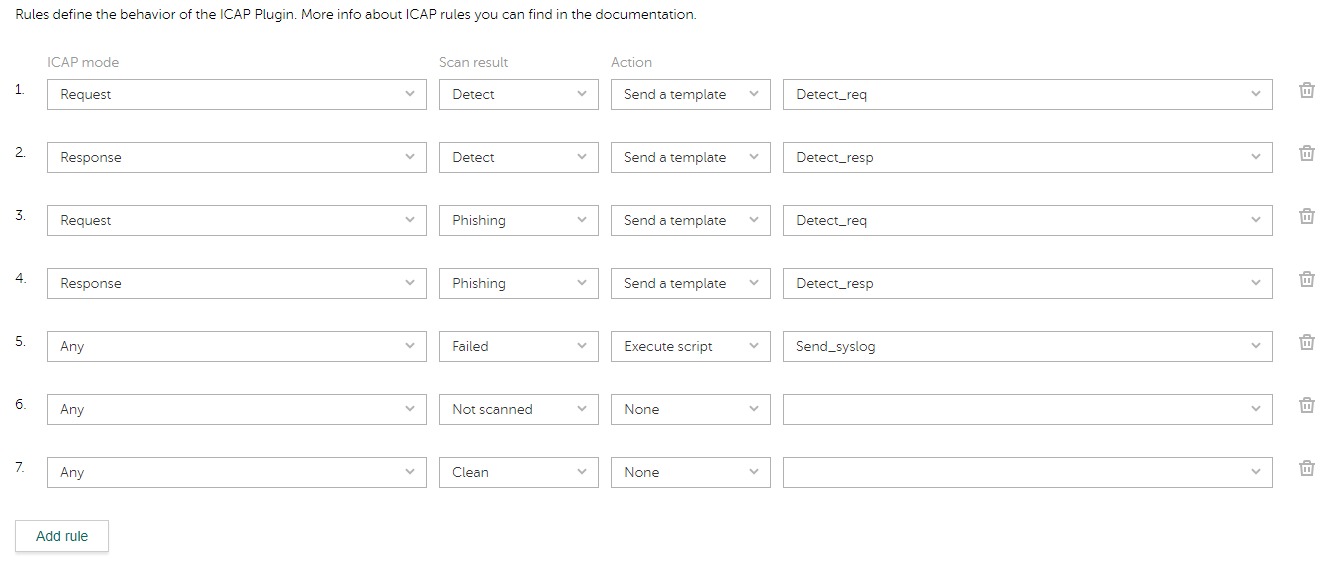Screen dimensions: 1340x582
Task: Delete rule 1 using its trash icon
Action: pos(1306,90)
